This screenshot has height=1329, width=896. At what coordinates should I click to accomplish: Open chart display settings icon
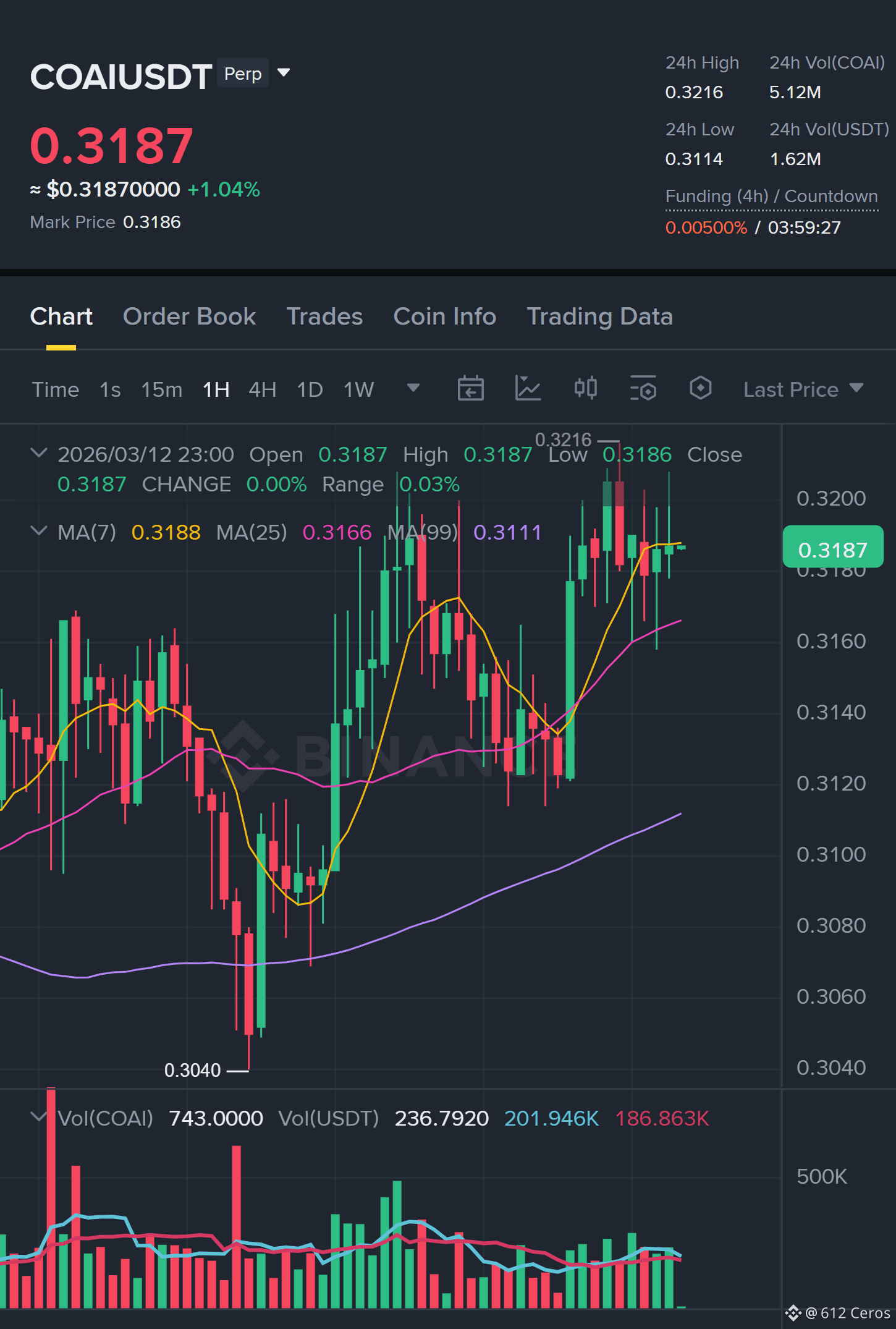coord(643,389)
